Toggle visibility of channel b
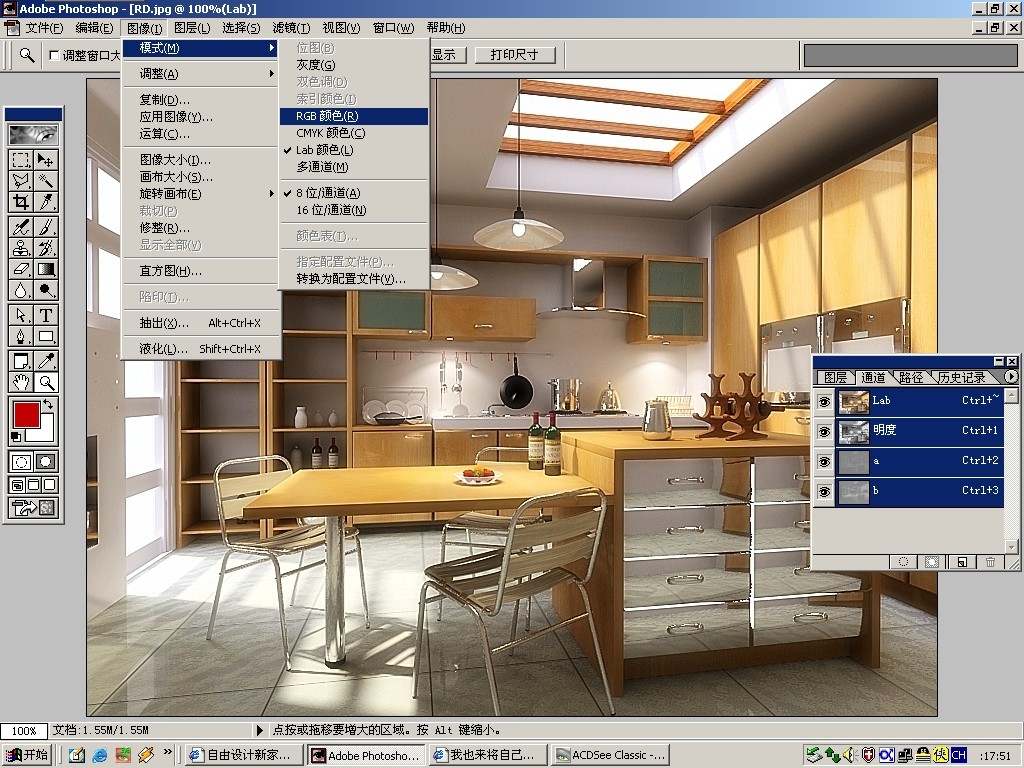Image resolution: width=1024 pixels, height=768 pixels. click(x=824, y=492)
